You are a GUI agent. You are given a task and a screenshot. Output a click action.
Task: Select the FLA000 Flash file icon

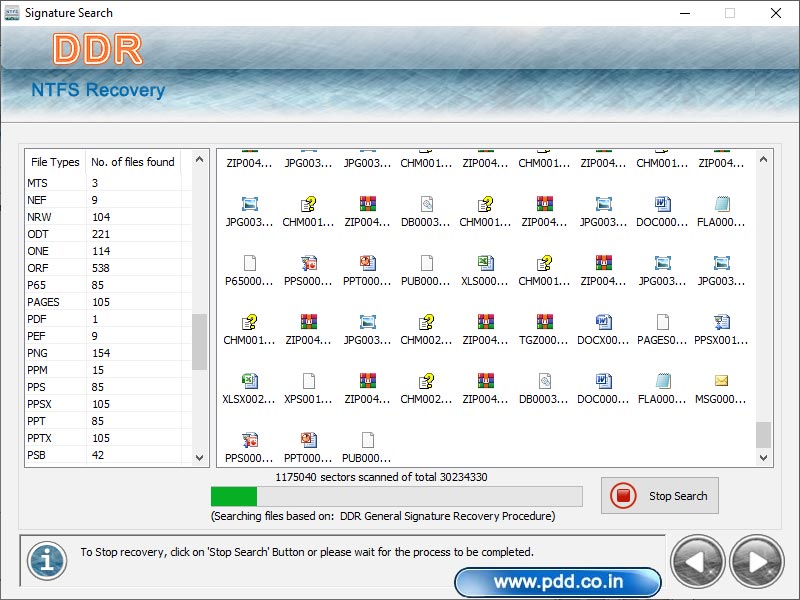point(721,208)
